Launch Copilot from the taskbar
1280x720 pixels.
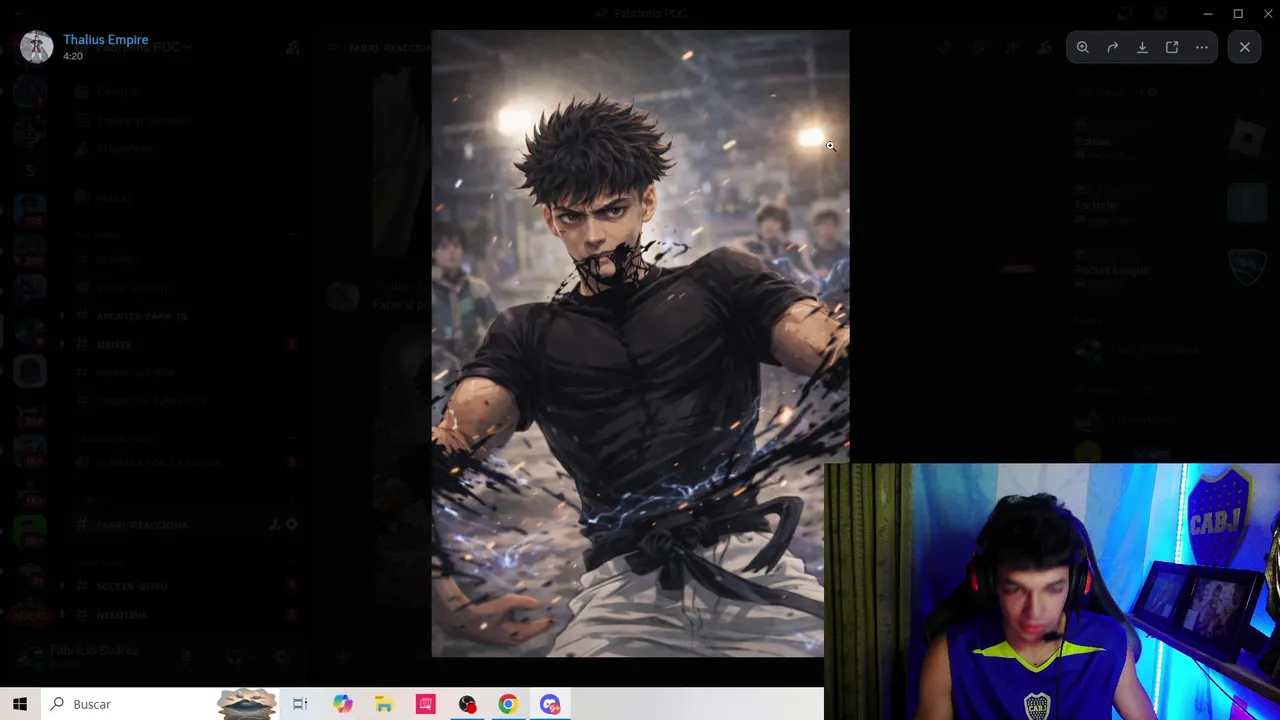click(x=343, y=704)
